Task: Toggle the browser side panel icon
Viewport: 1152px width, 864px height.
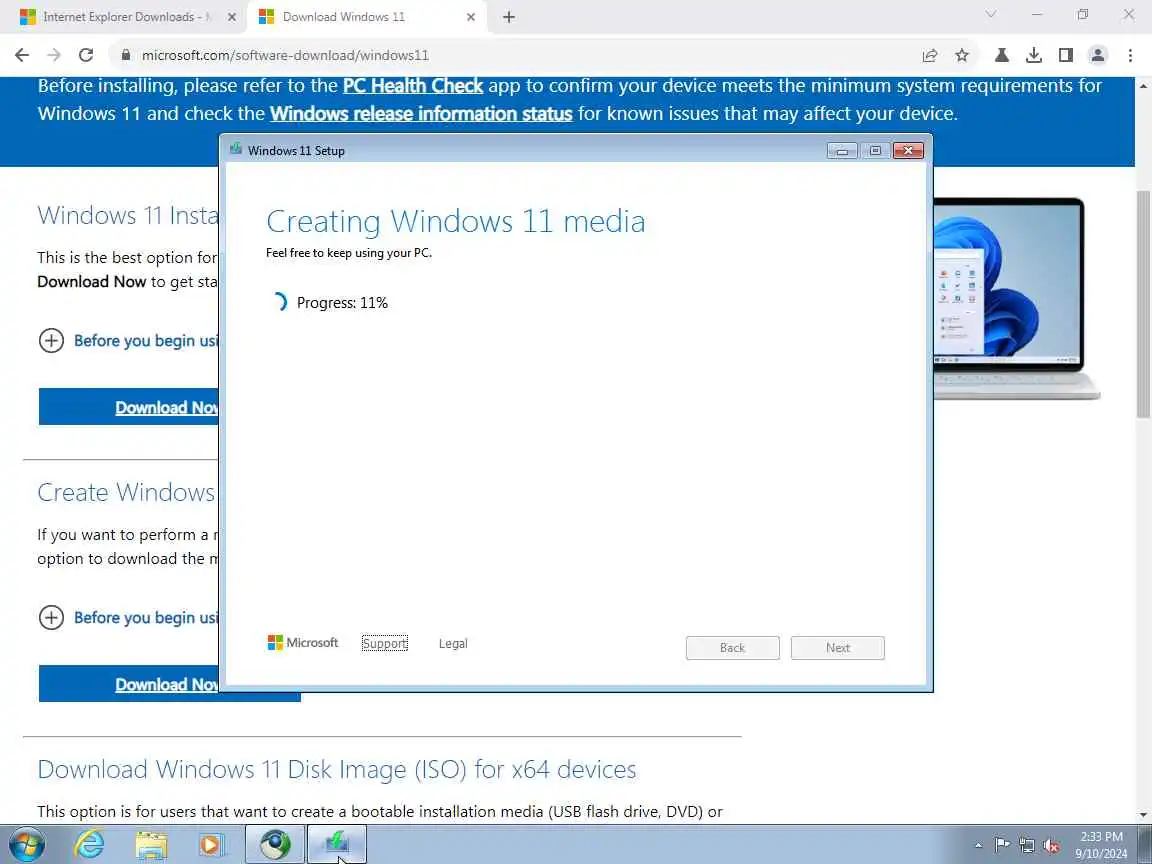Action: 1066,55
